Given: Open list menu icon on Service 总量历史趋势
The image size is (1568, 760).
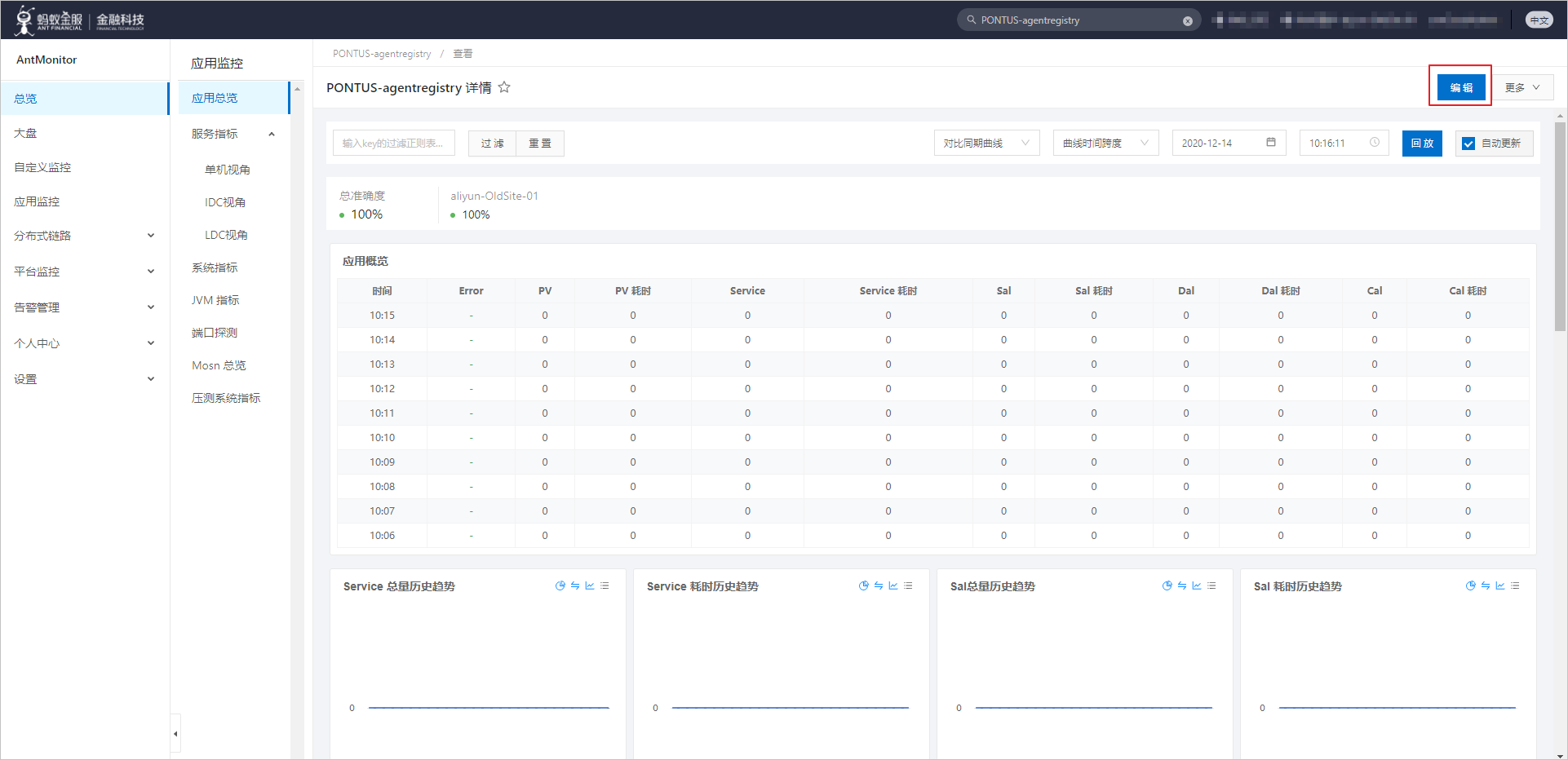Looking at the screenshot, I should (x=605, y=585).
